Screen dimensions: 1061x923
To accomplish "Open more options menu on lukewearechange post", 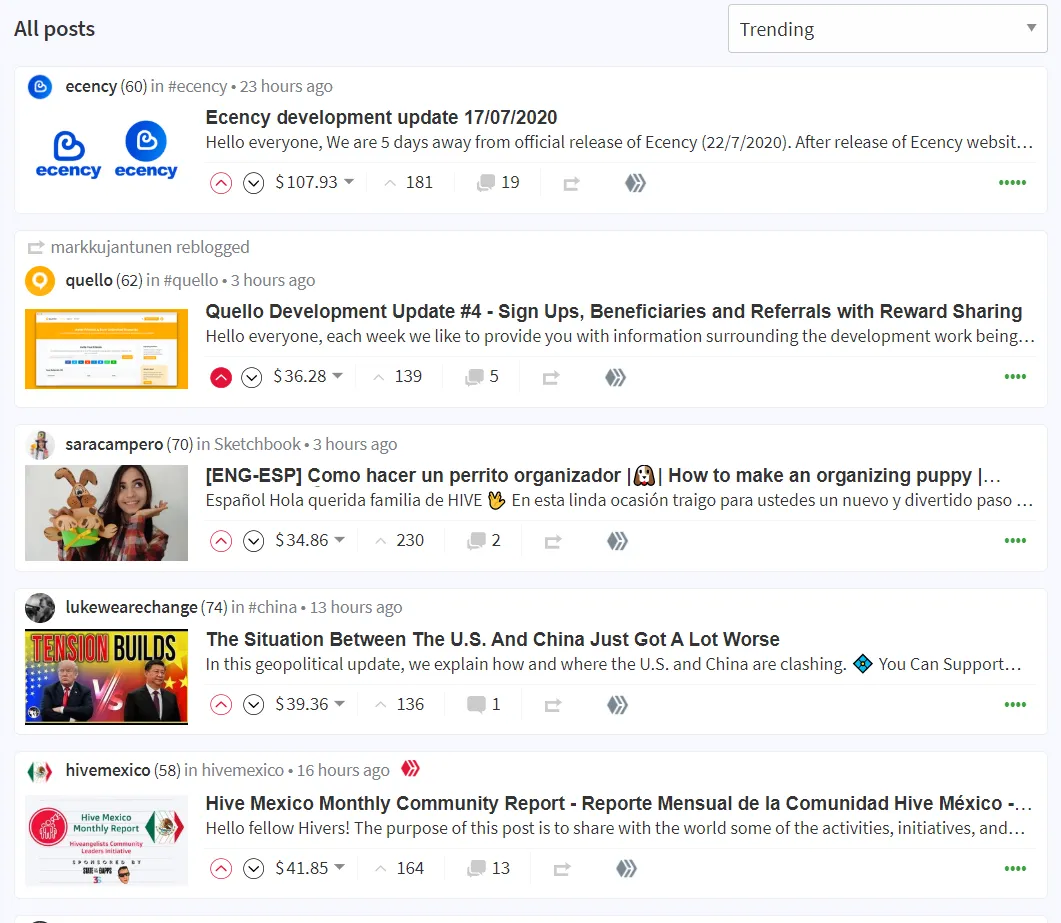I will click(1015, 704).
